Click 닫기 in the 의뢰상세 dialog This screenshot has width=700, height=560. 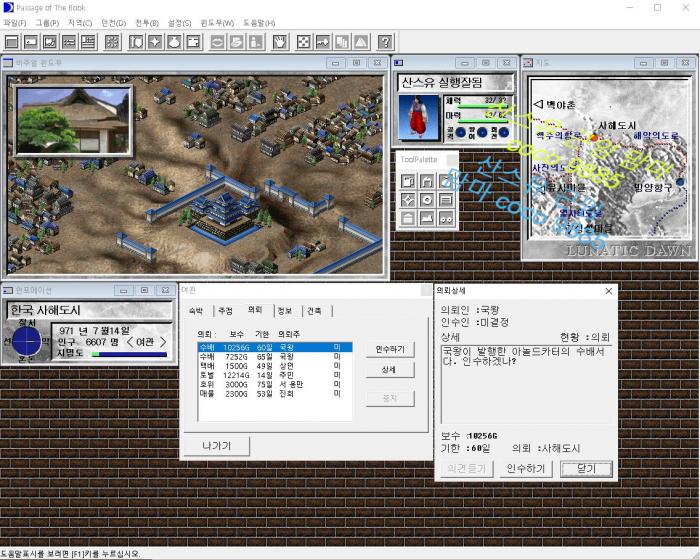click(586, 468)
